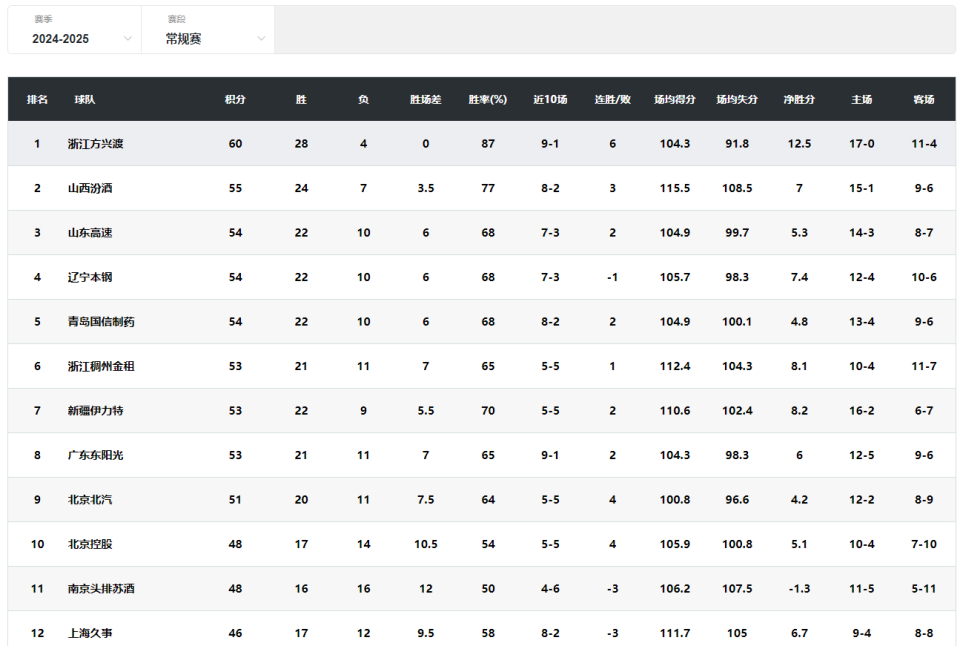Open team 浙江方兴渡

click(96, 144)
